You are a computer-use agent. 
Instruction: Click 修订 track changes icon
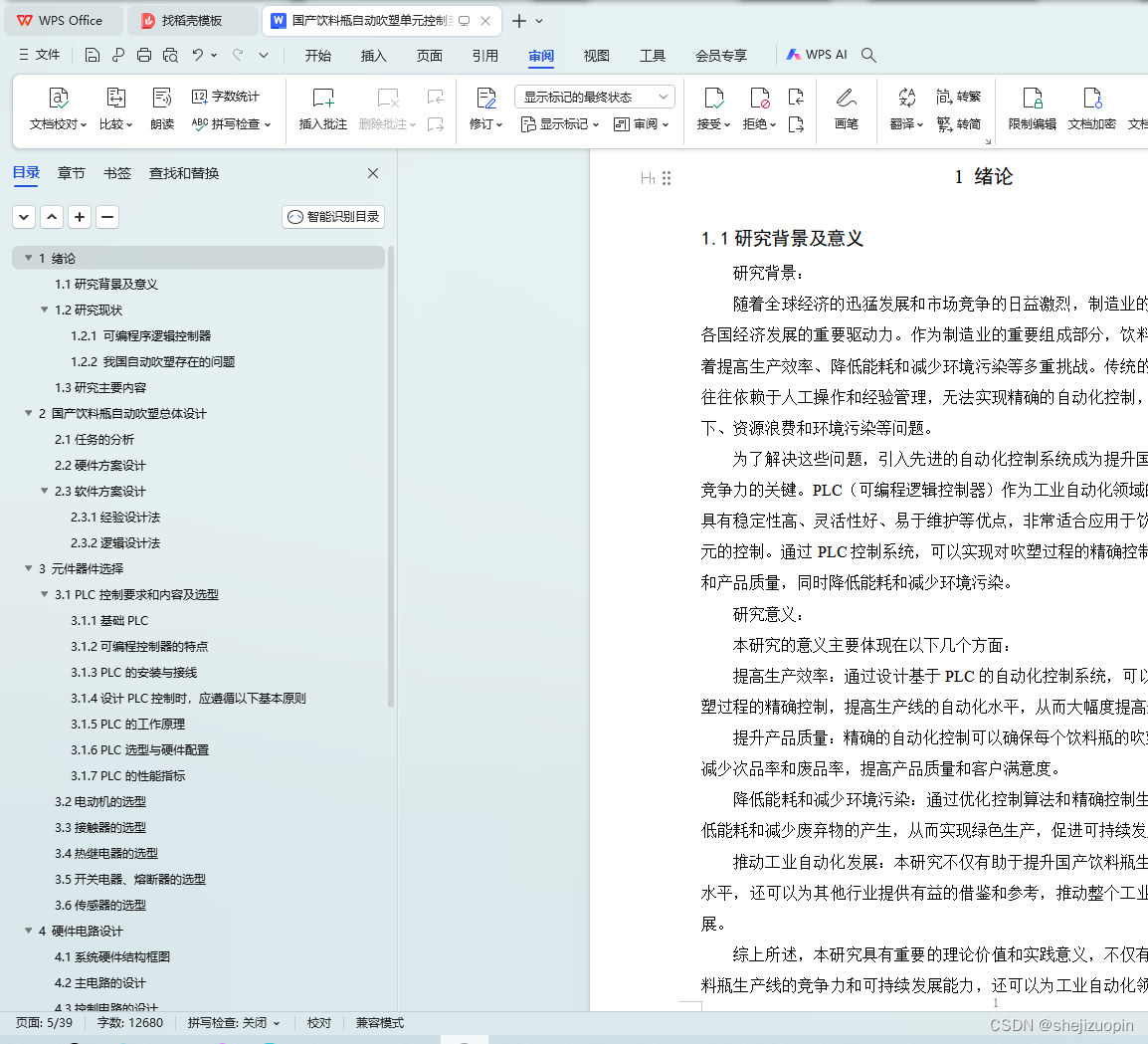(x=486, y=99)
